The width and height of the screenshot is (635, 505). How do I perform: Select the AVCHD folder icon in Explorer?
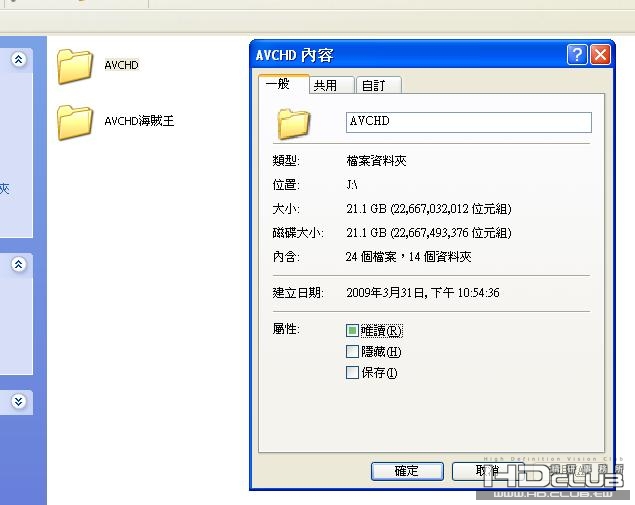[75, 66]
